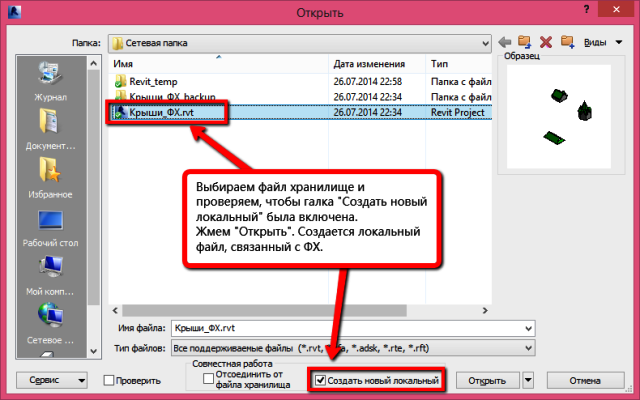The height and width of the screenshot is (400, 640).
Task: Sort by the Имя column header
Action: pos(219,64)
